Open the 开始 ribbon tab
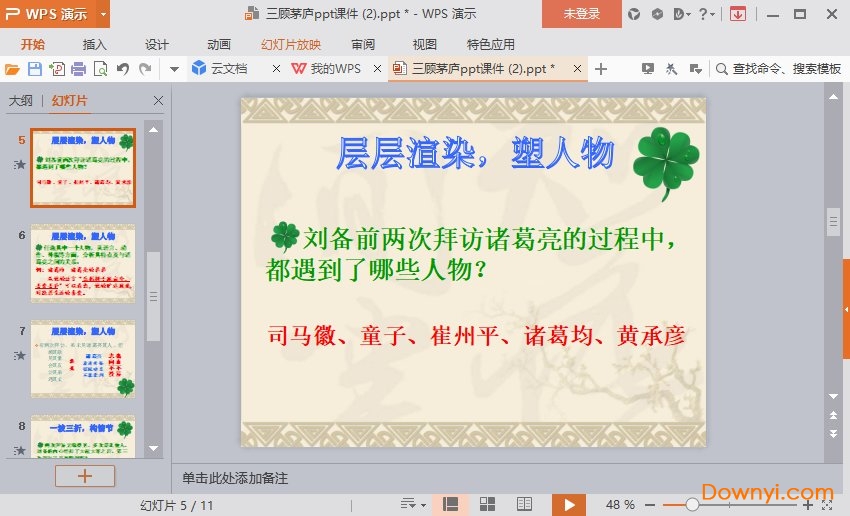 click(x=33, y=44)
